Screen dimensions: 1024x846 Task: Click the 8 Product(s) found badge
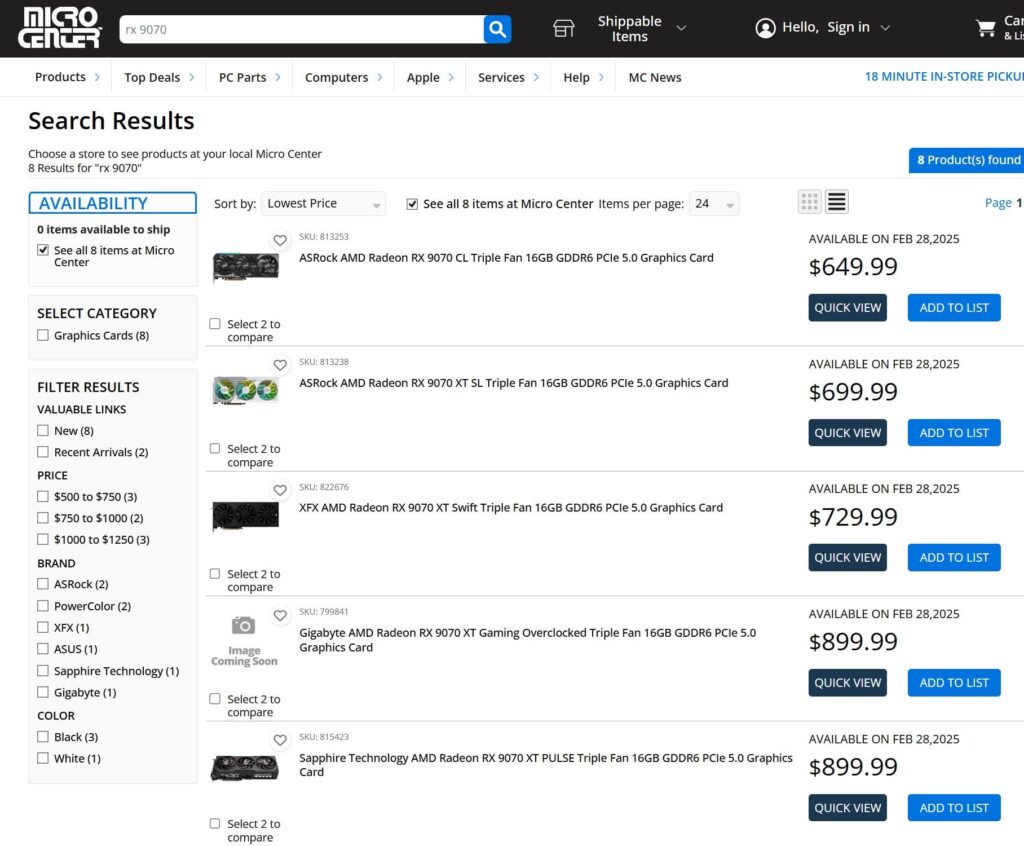pos(967,160)
